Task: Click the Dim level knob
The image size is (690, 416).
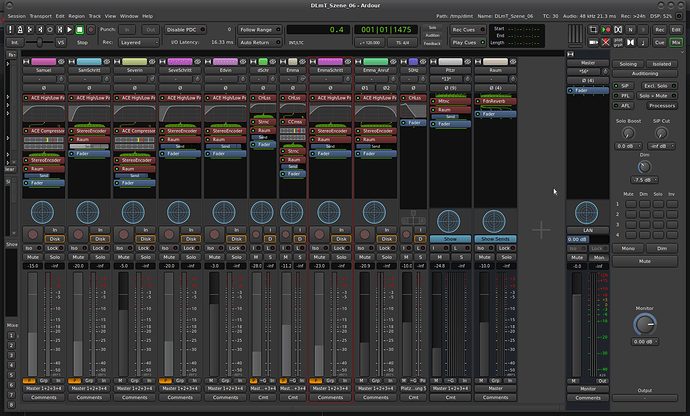Action: 646,167
